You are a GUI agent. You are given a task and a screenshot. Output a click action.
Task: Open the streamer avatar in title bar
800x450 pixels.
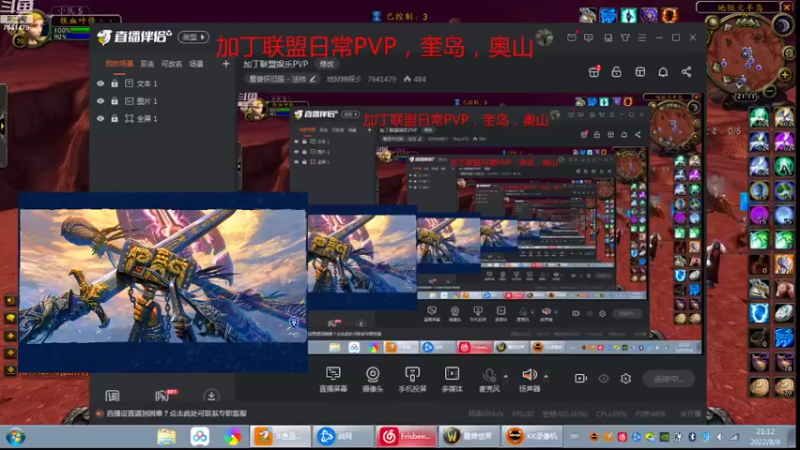pyautogui.click(x=544, y=37)
